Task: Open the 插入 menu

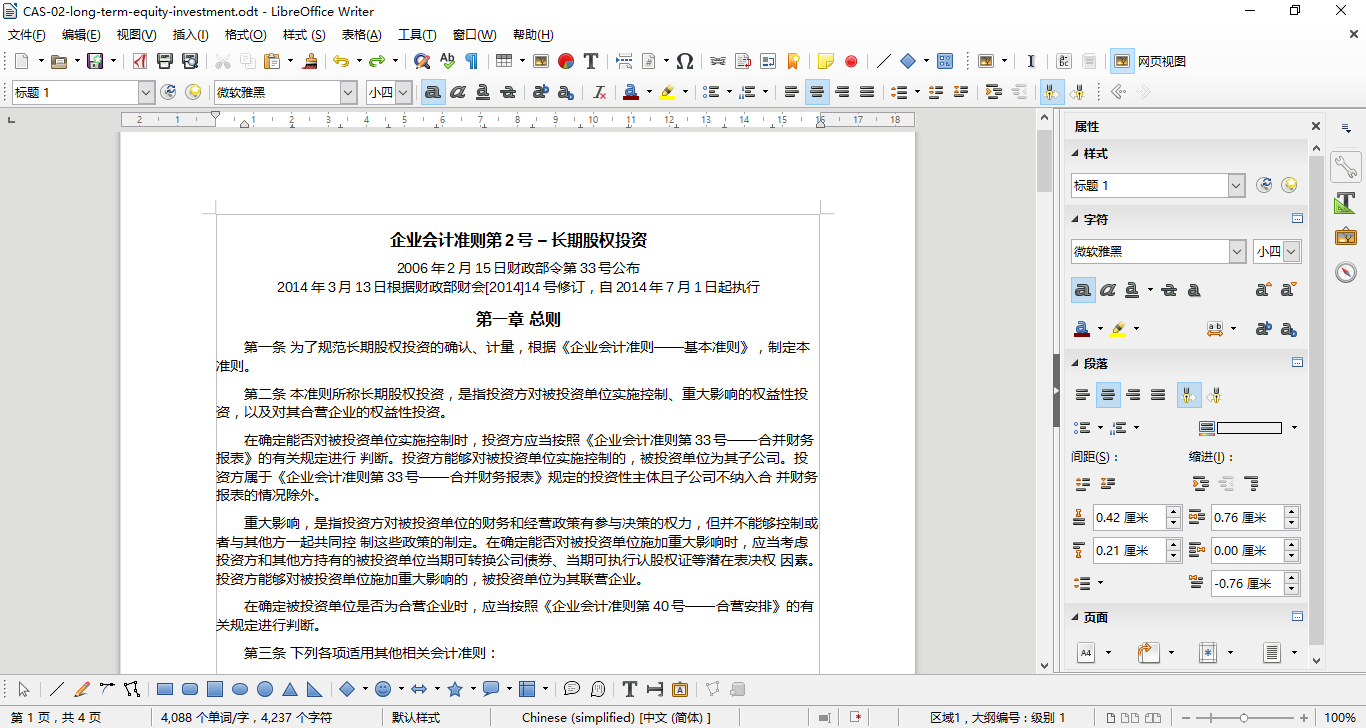Action: pos(190,34)
